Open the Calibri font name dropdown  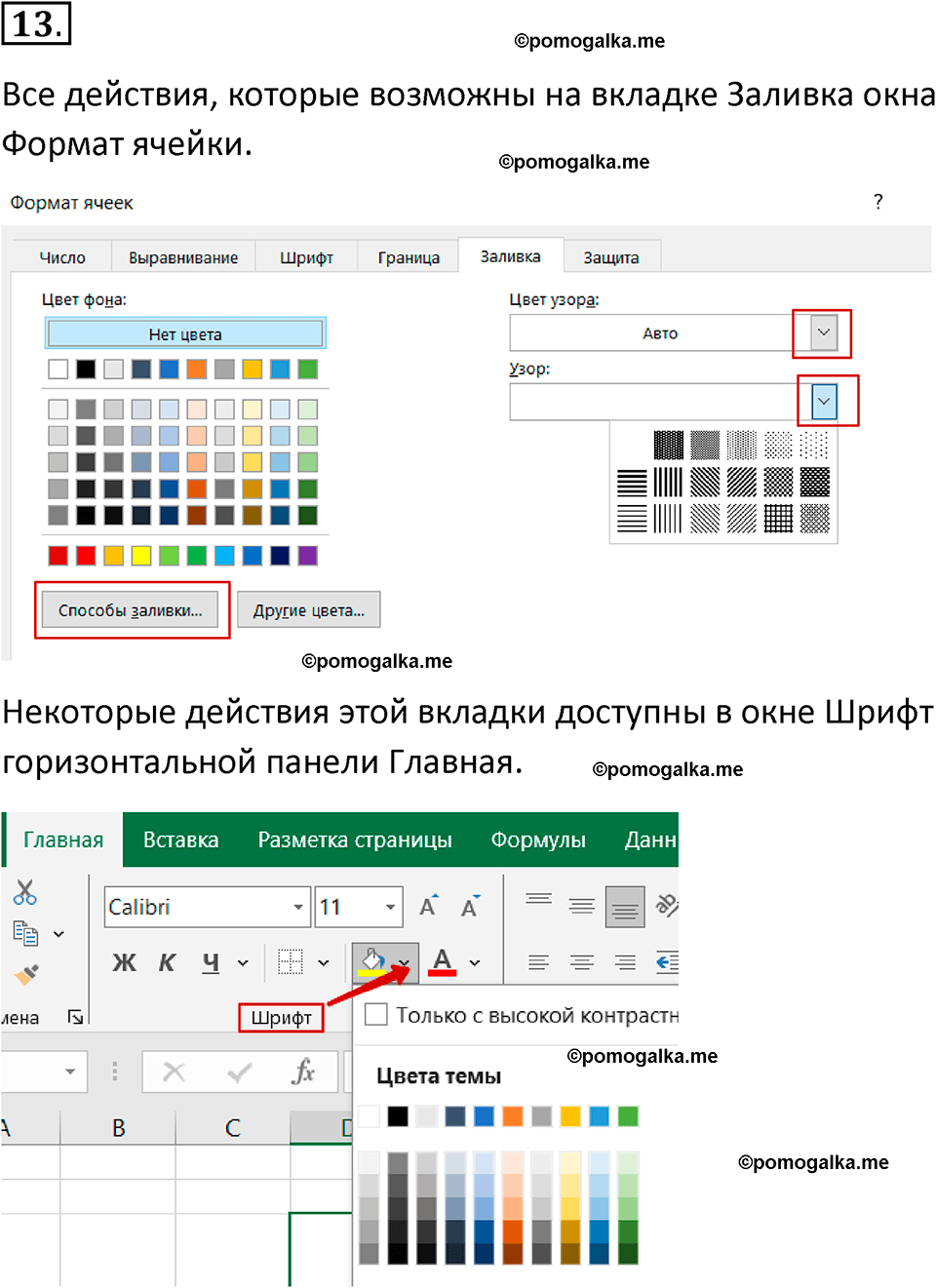297,907
